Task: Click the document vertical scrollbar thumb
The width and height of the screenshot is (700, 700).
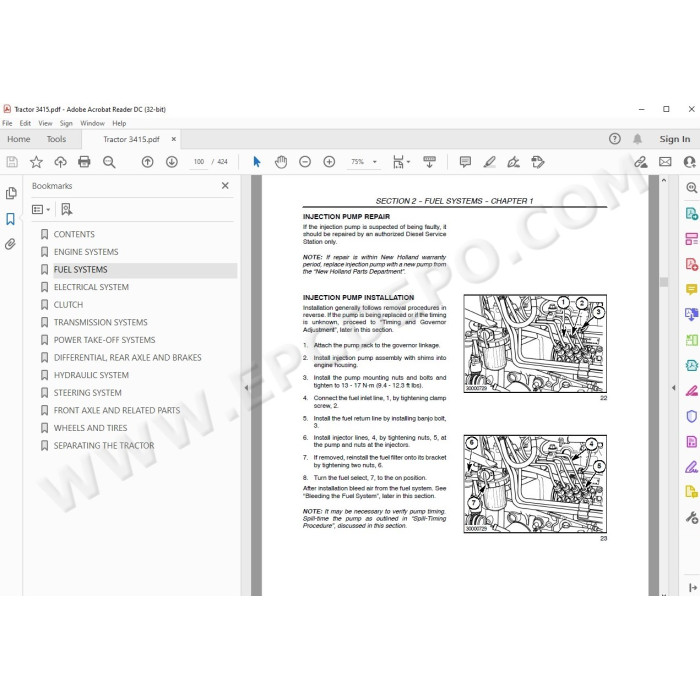Action: [664, 282]
